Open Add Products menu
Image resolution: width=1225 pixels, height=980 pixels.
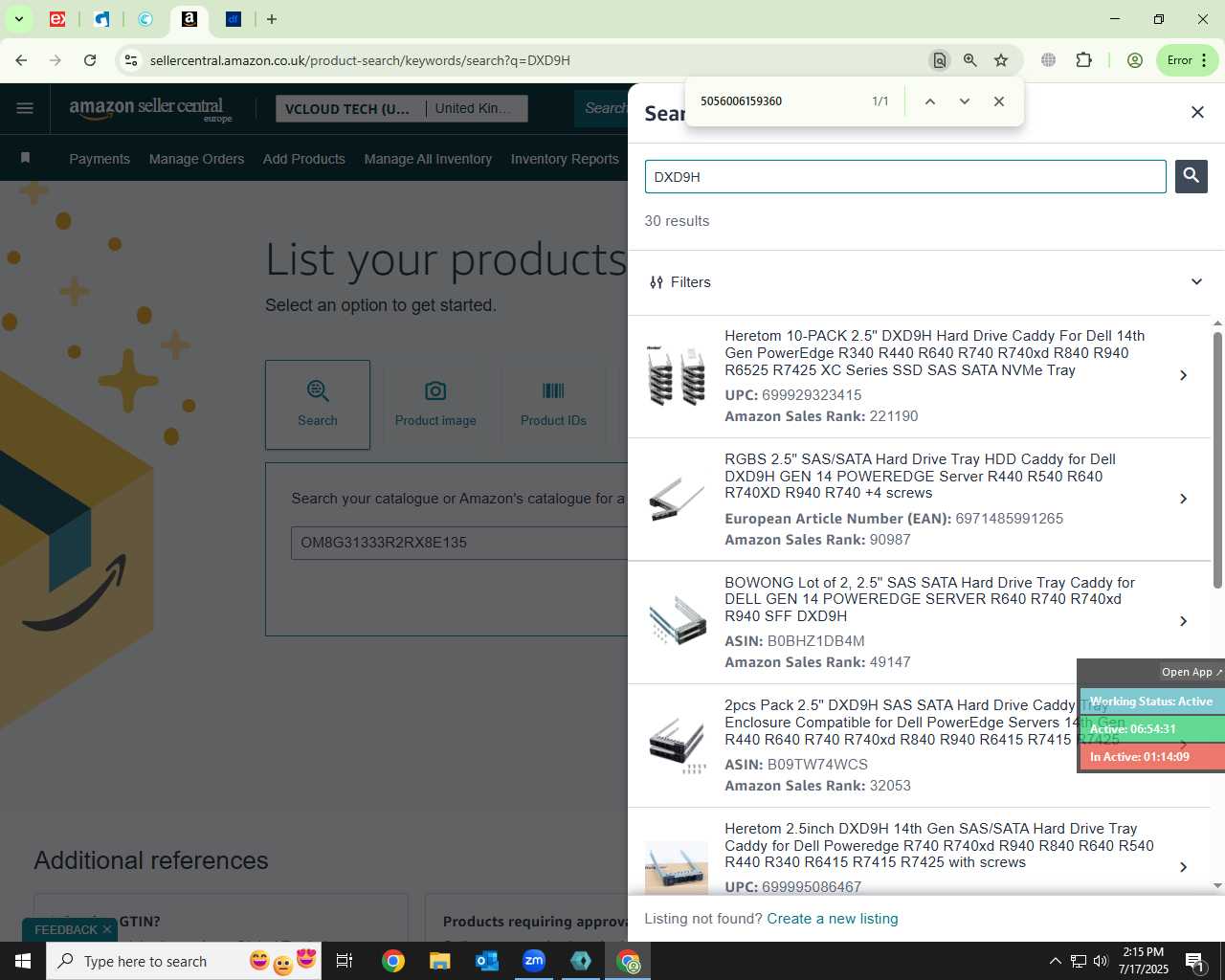[x=304, y=159]
